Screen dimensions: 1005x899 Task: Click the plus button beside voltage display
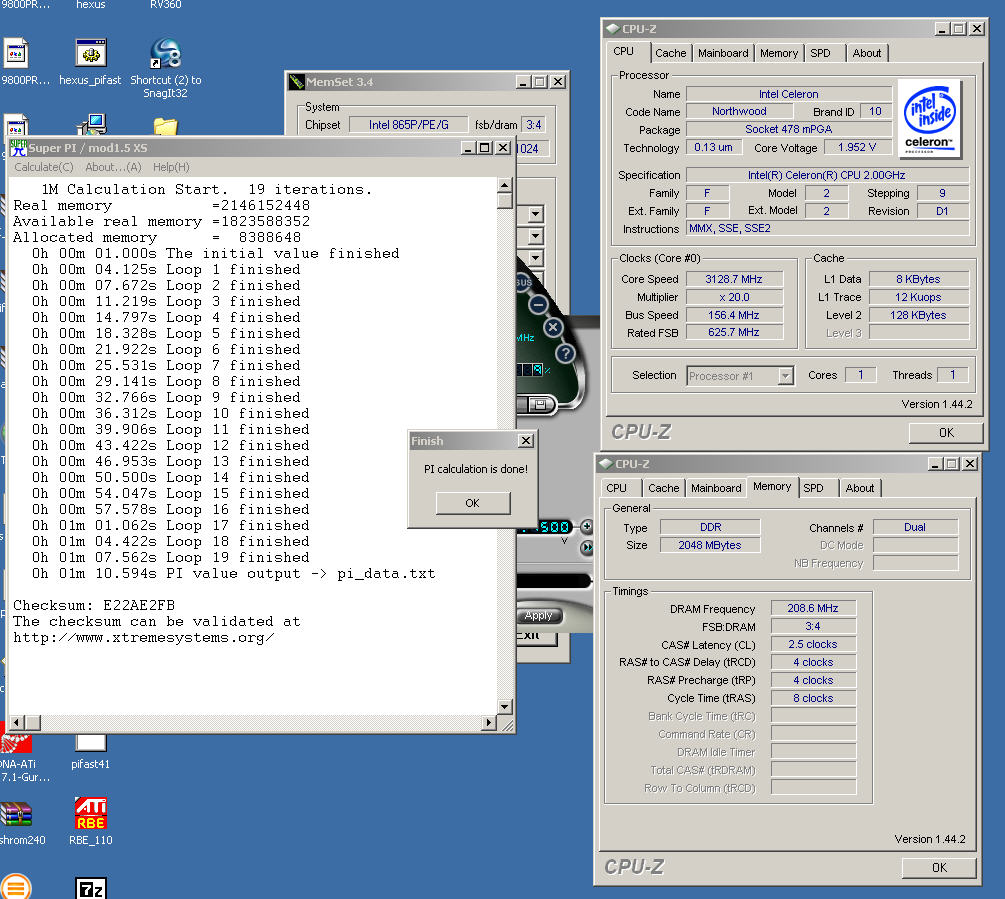point(586,527)
